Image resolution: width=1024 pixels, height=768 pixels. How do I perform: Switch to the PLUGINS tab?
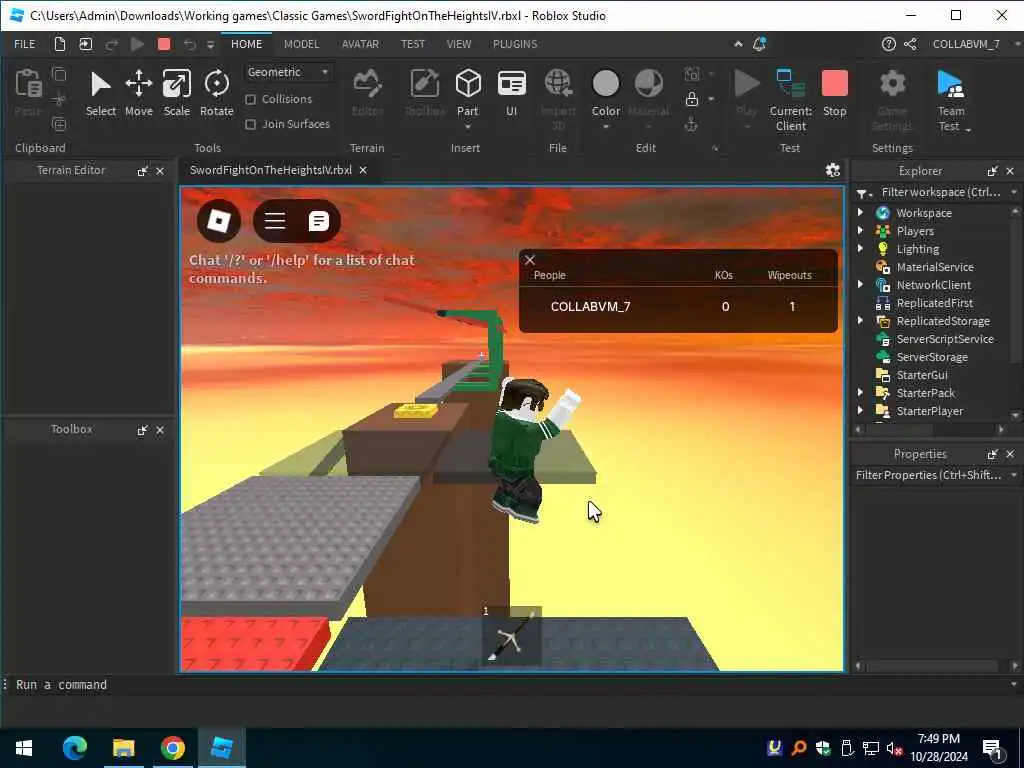point(515,44)
